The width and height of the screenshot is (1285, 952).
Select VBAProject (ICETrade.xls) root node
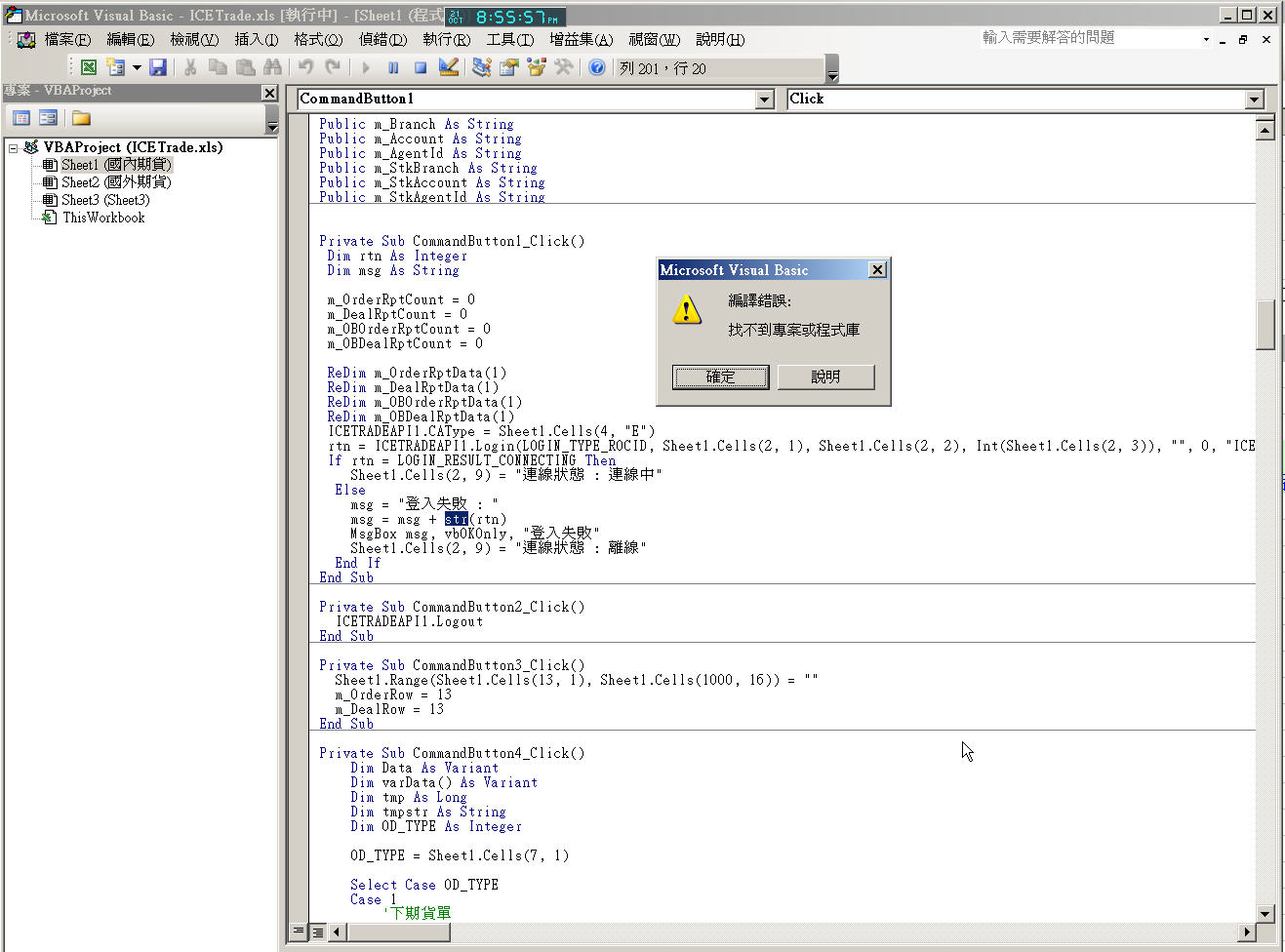click(x=133, y=147)
